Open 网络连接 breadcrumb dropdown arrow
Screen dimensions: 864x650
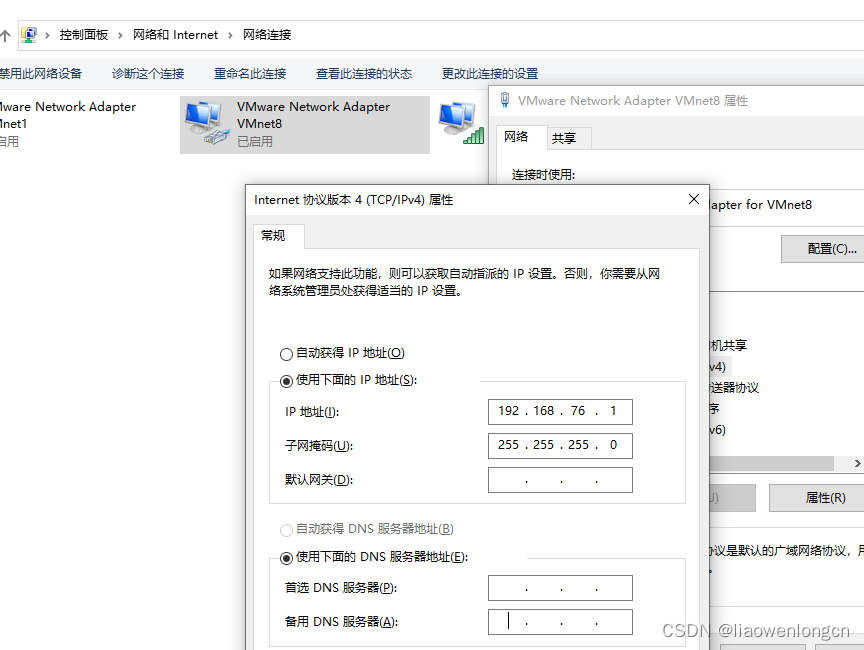305,34
